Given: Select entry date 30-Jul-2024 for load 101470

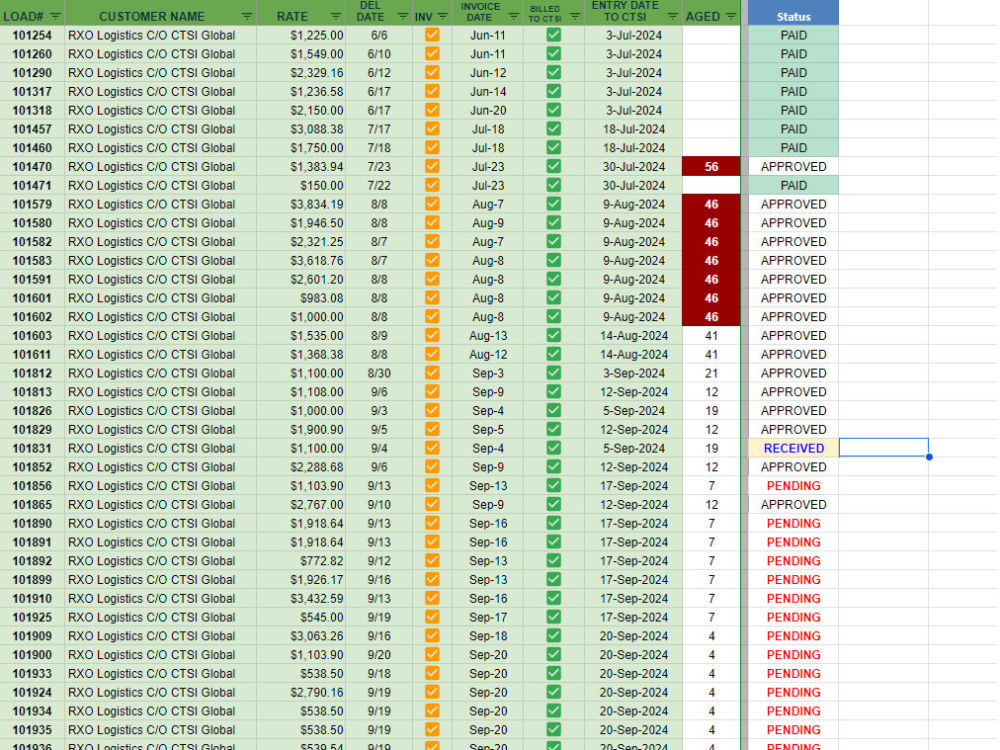Looking at the screenshot, I should coord(634,166).
